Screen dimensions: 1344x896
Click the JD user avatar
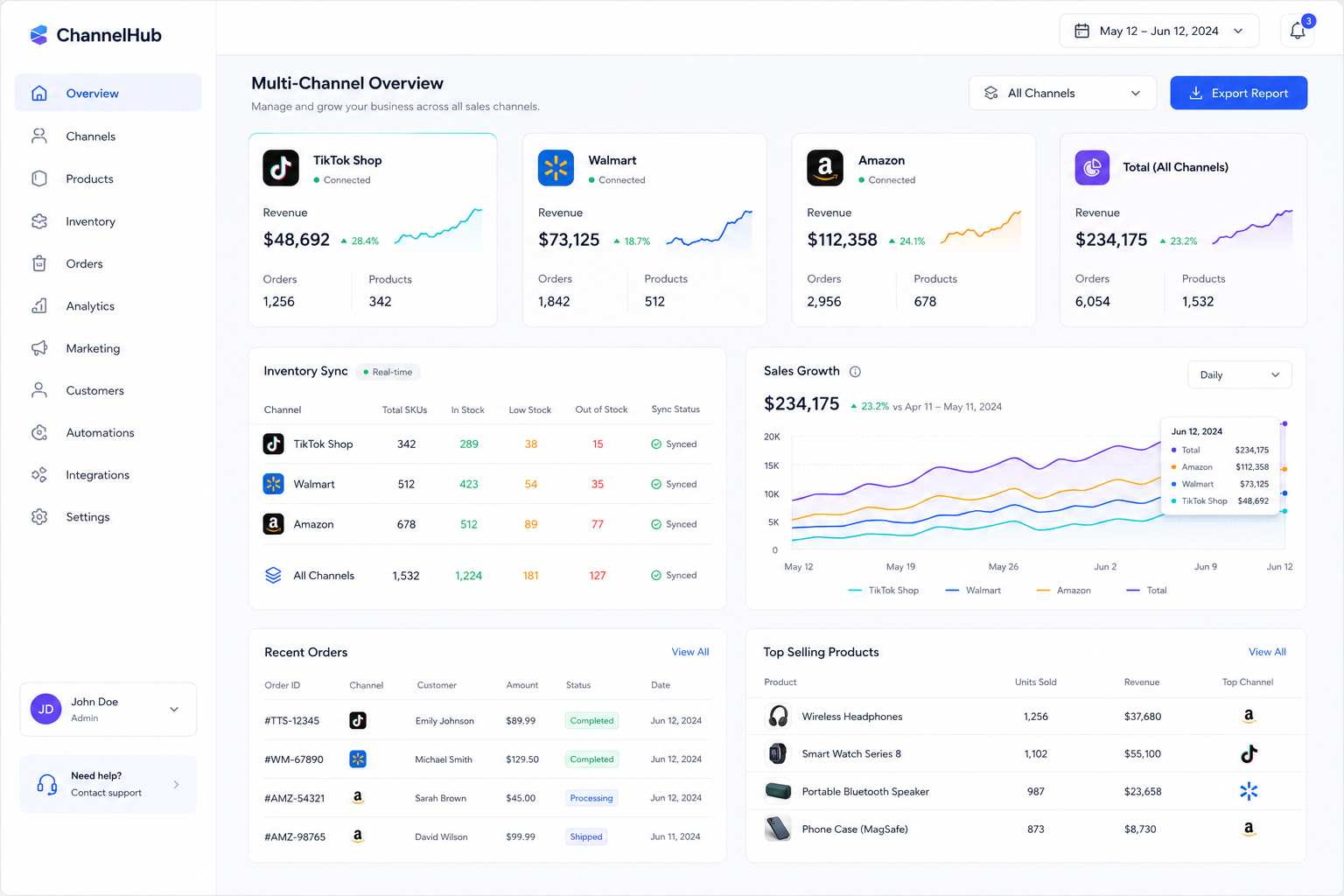click(x=45, y=709)
